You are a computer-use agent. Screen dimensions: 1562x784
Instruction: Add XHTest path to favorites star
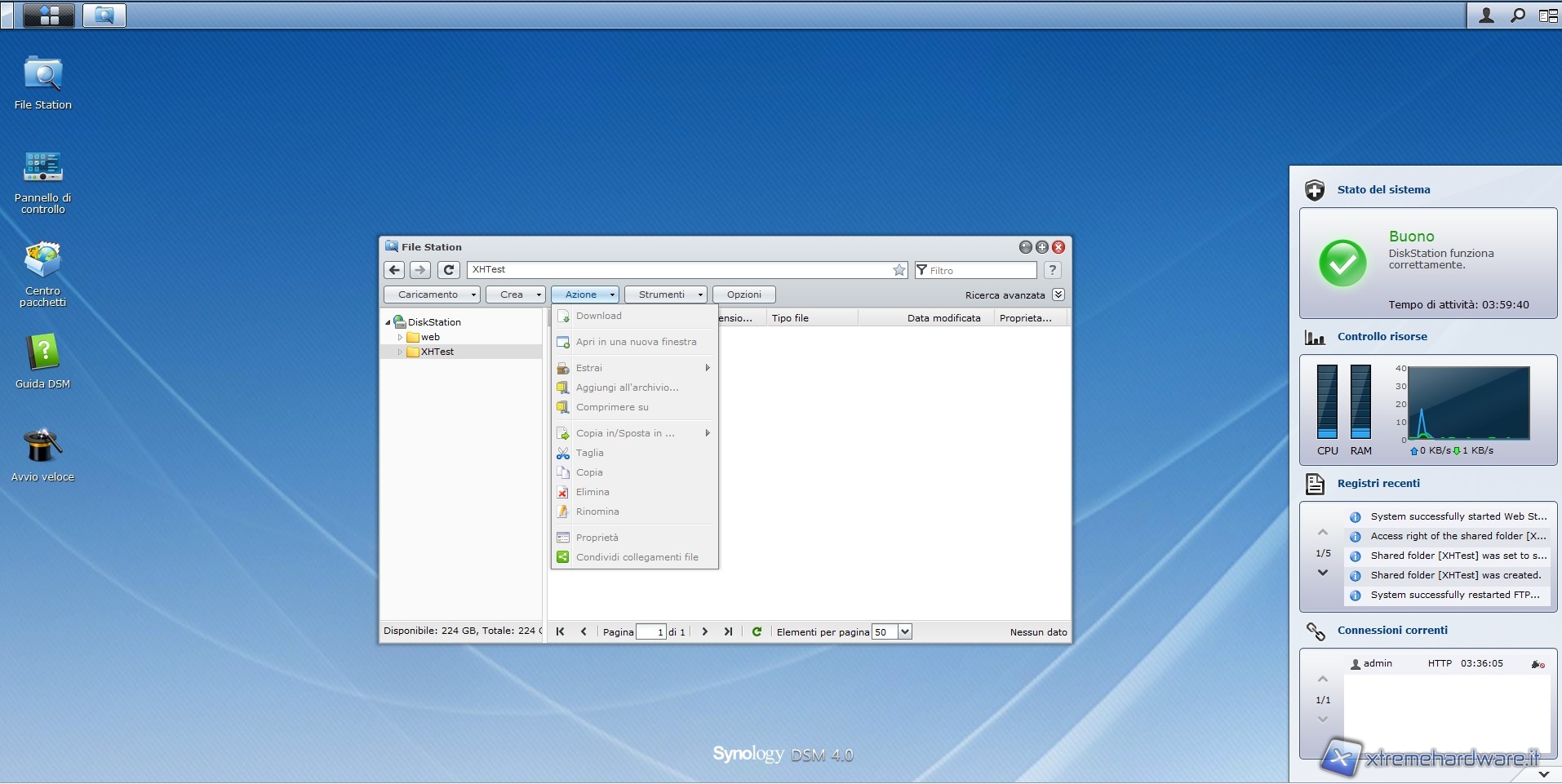point(899,270)
